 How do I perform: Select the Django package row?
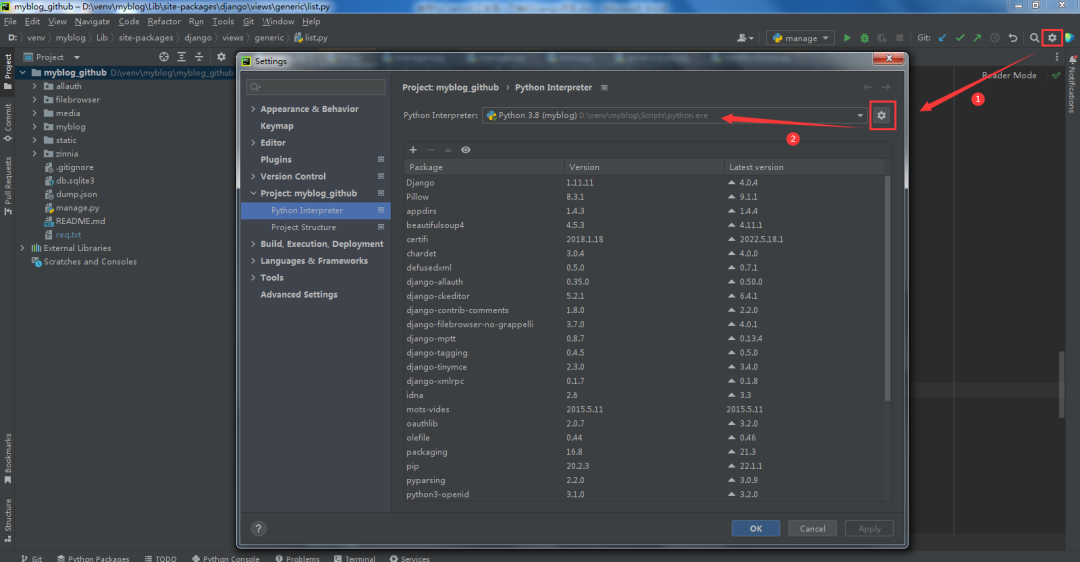tap(645, 183)
